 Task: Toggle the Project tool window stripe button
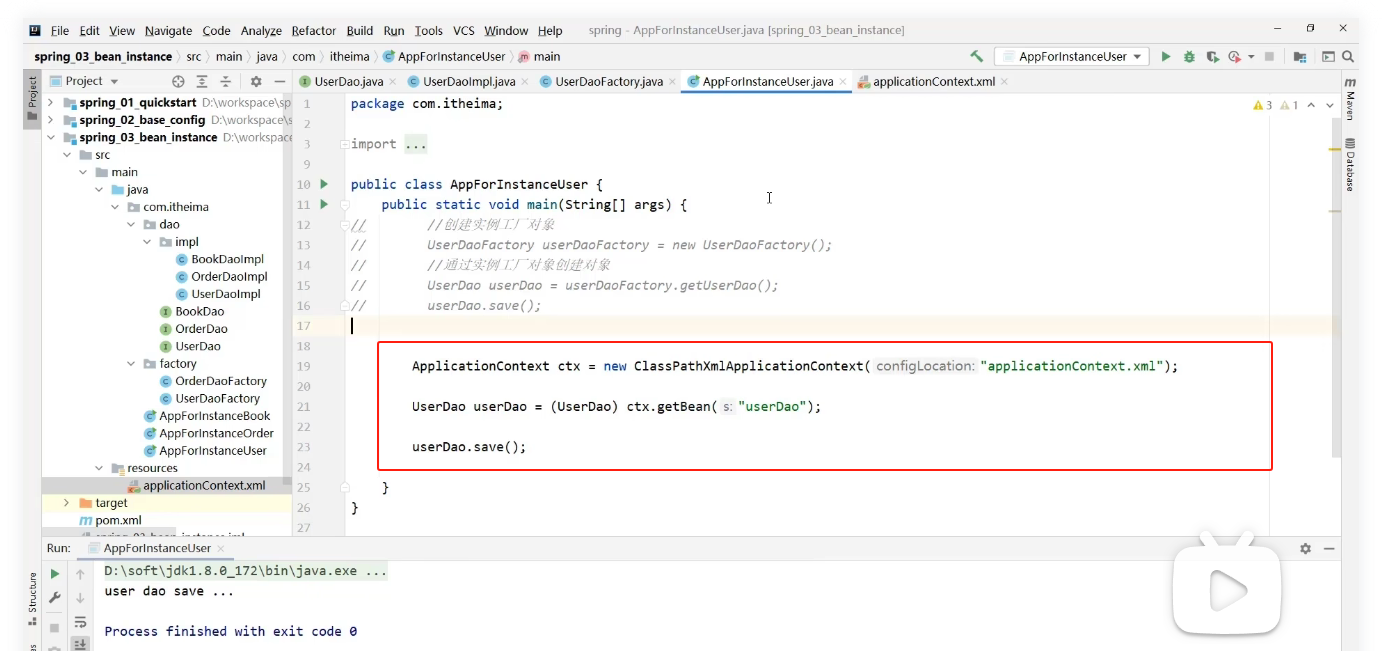pyautogui.click(x=32, y=99)
